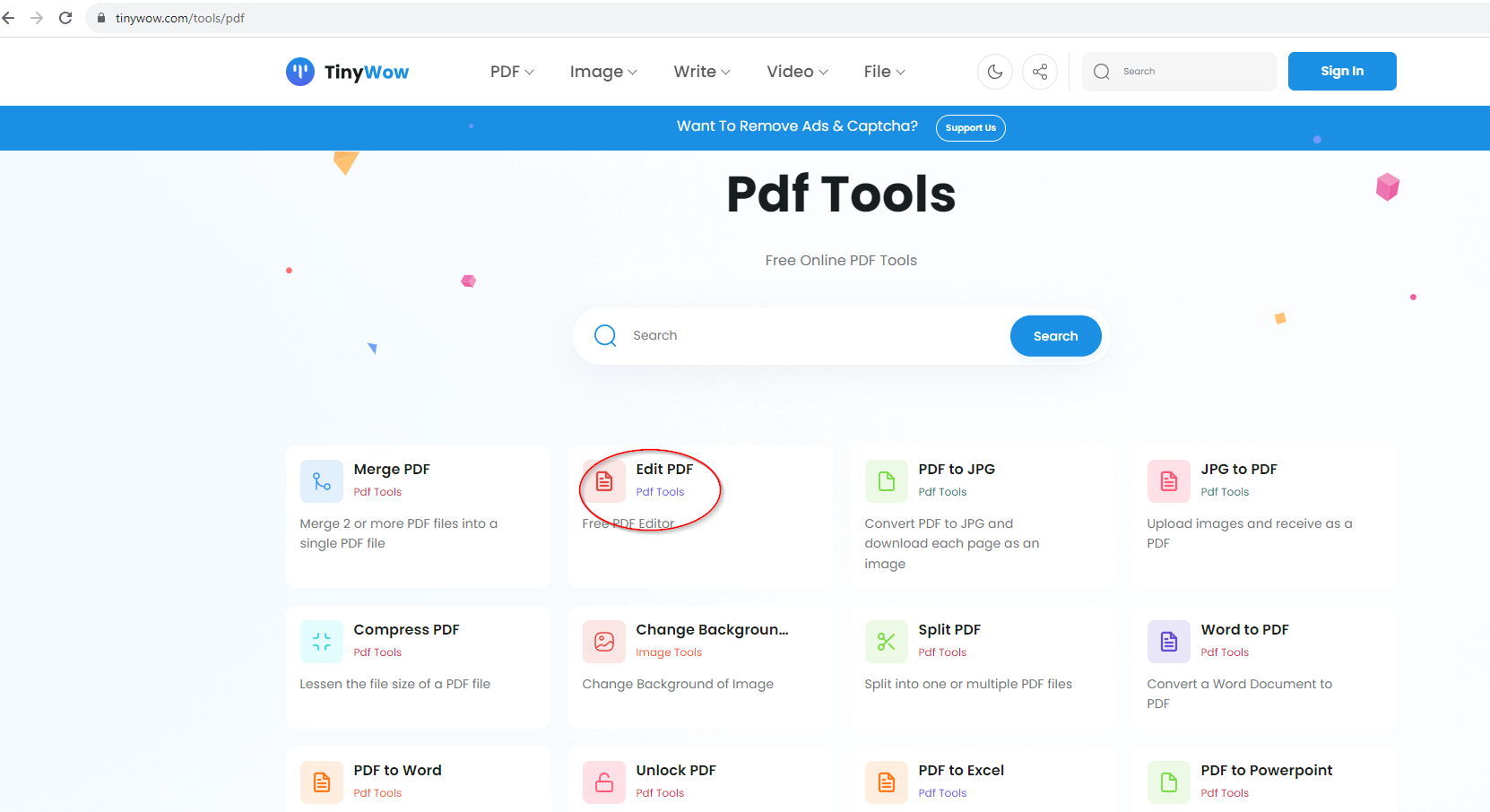Open the PDF to Powerpoint tool icon

1169,782
